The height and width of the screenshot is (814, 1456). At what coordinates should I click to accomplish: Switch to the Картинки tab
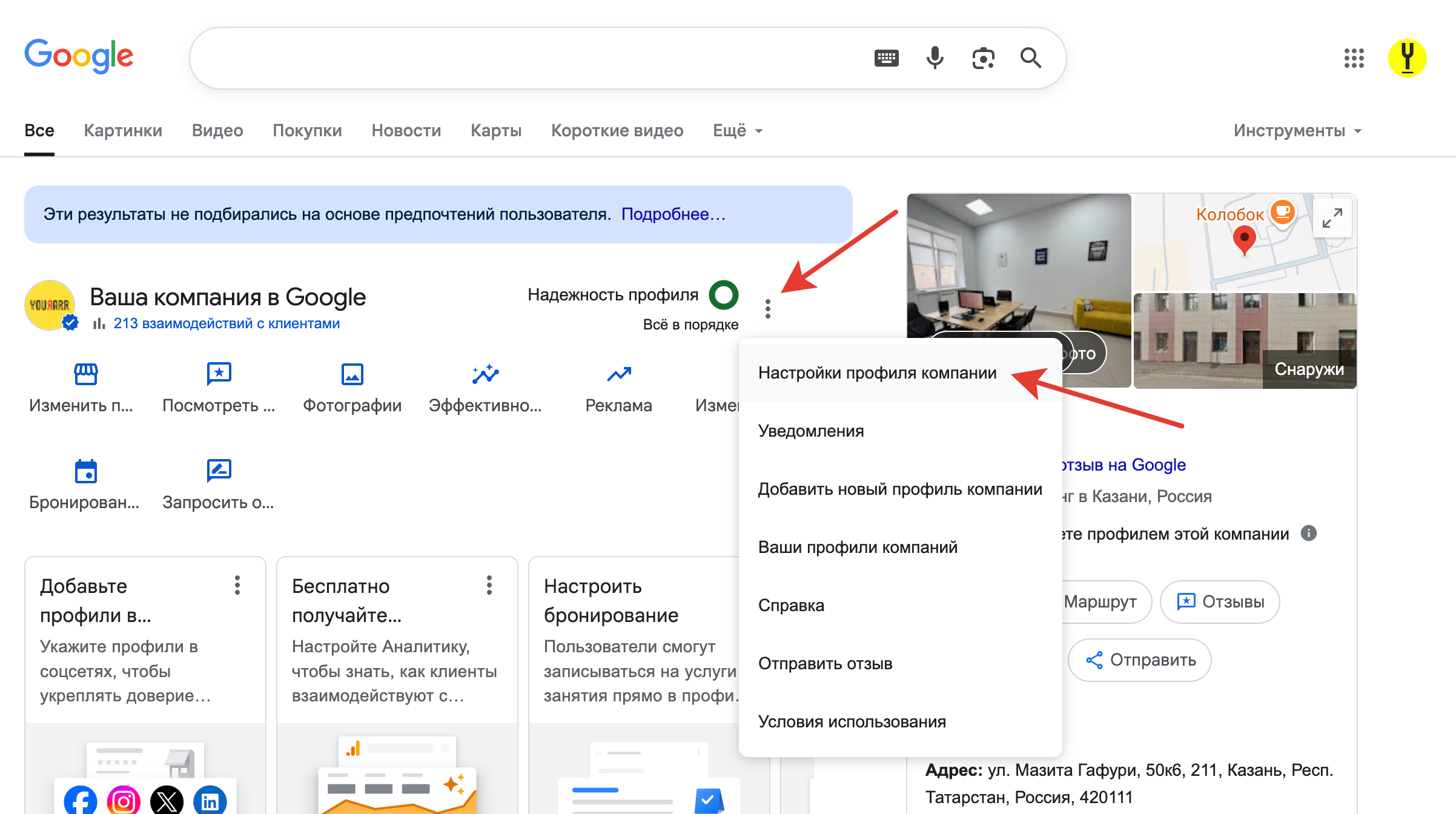(123, 131)
